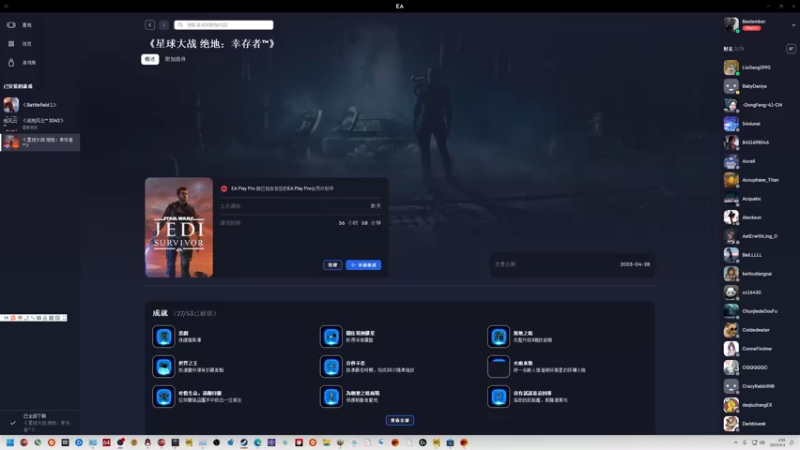Go back using the left arrow button
The image size is (800, 450).
tap(149, 25)
